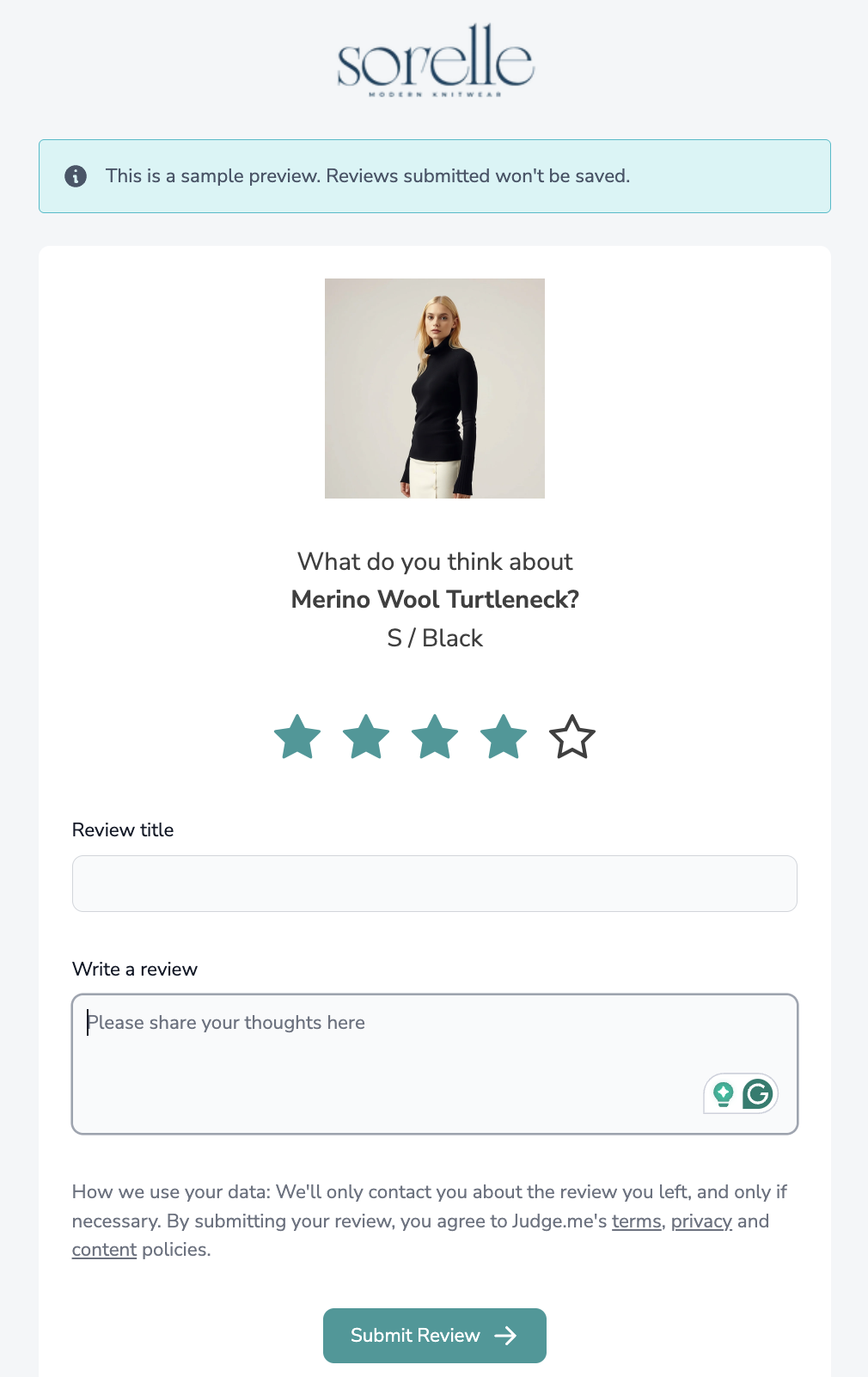Click the 'Review title' field label
This screenshot has width=868, height=1377.
tap(123, 830)
